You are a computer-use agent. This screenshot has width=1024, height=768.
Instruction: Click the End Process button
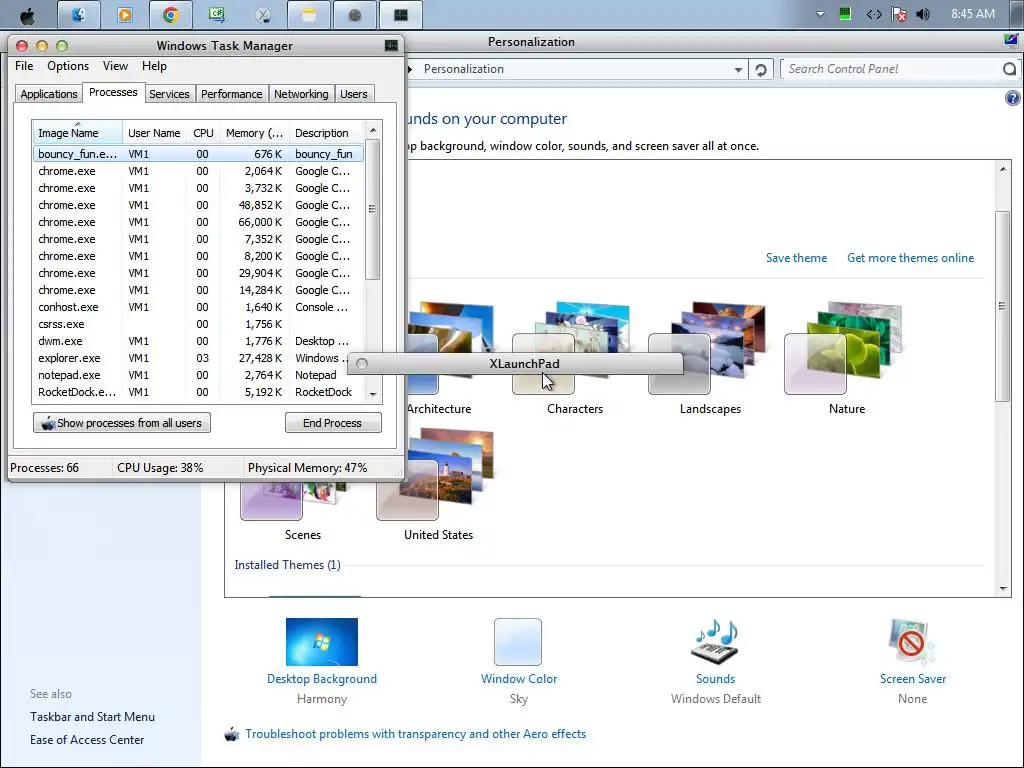tap(332, 423)
